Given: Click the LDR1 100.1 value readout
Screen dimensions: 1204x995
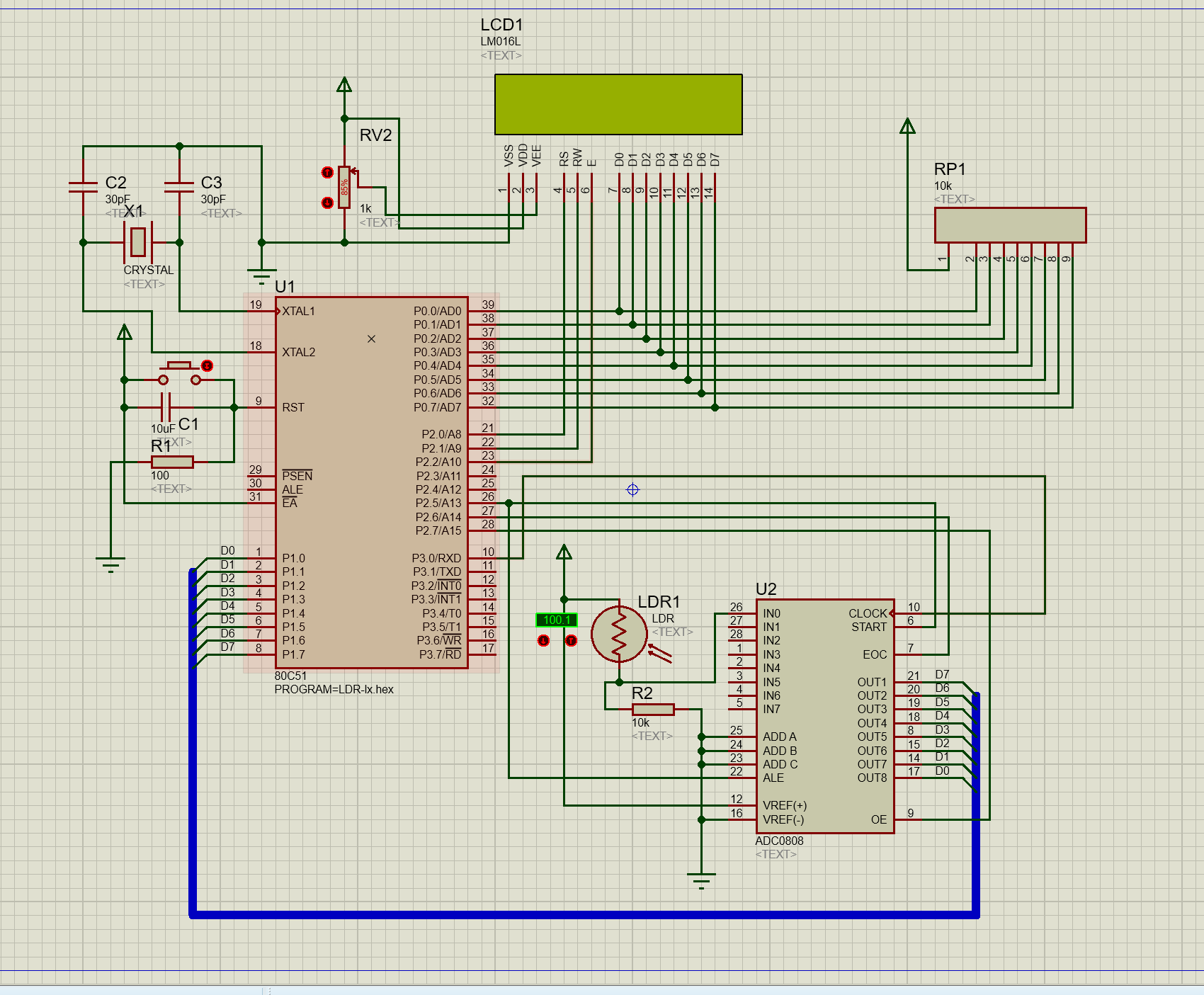Looking at the screenshot, I should [556, 620].
